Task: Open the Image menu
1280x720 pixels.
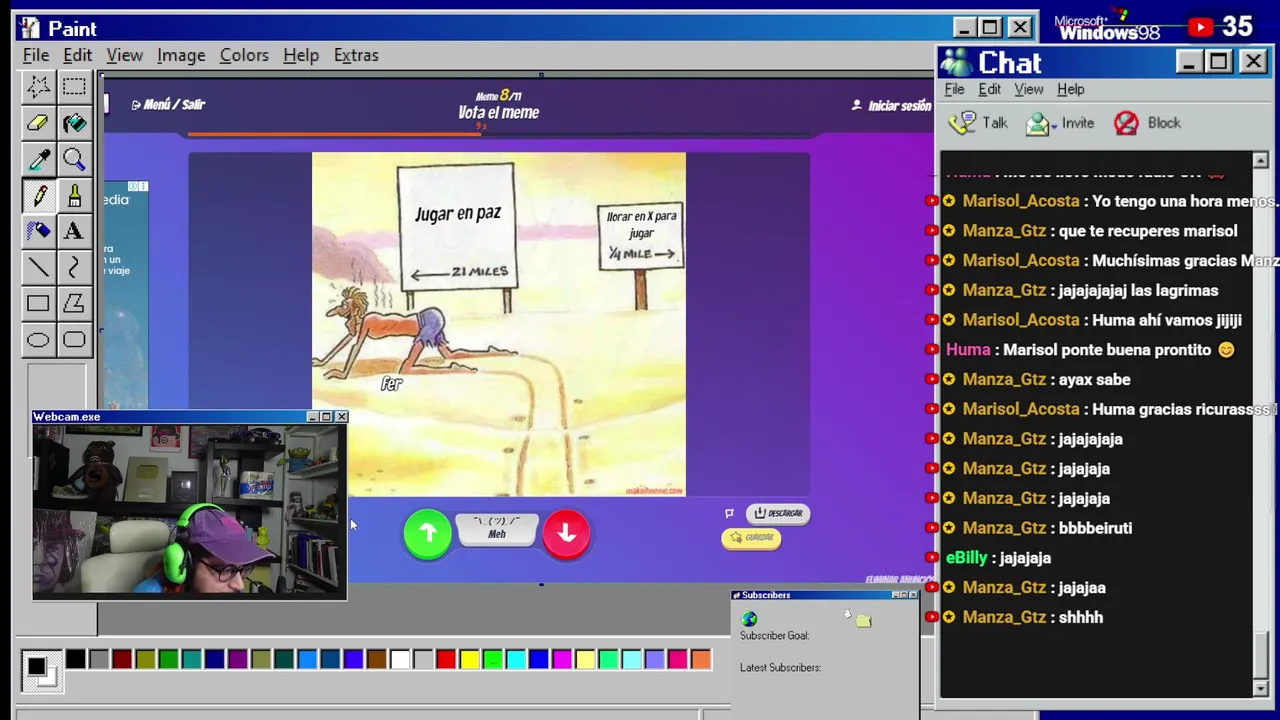Action: coord(181,55)
